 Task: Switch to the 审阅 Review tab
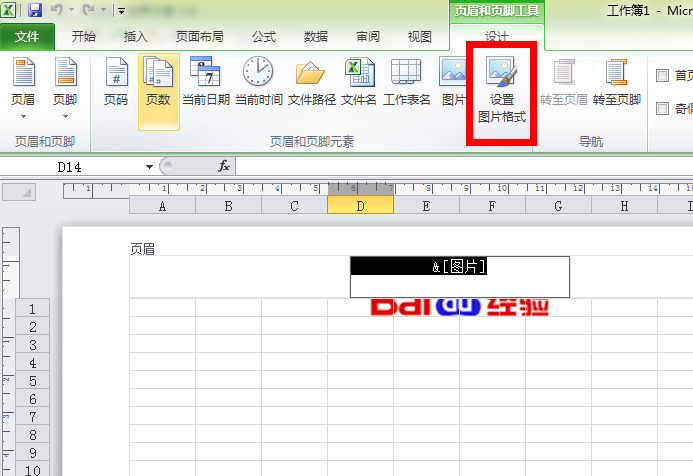(368, 36)
